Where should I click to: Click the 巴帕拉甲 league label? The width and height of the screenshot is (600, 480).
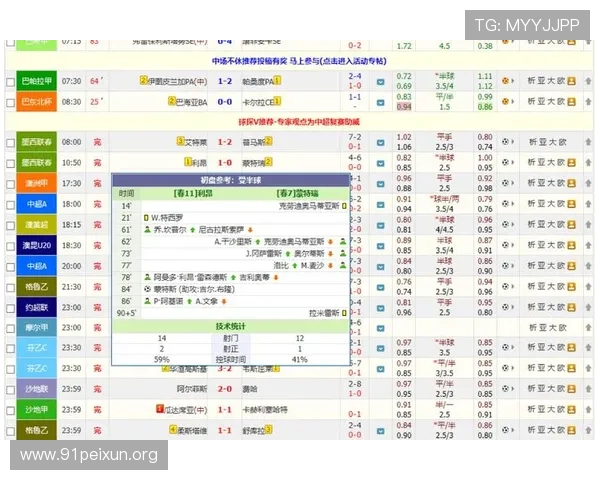(36, 81)
